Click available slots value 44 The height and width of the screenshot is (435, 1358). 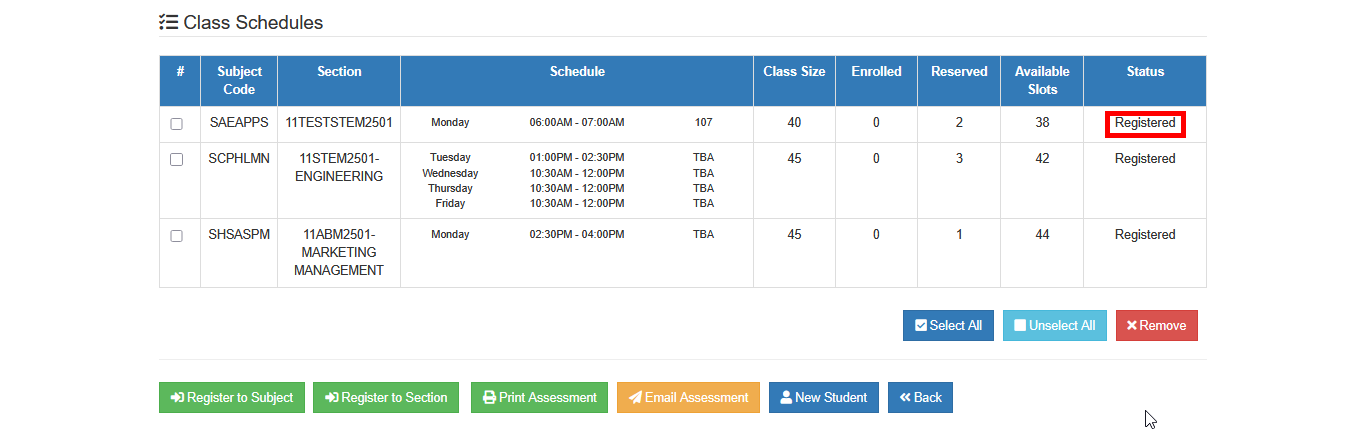1042,235
